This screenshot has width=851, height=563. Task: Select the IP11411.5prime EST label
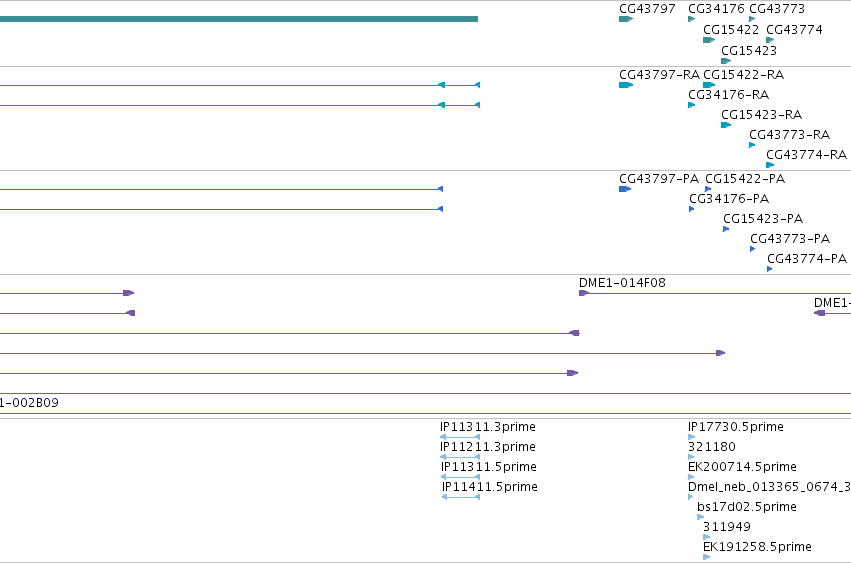490,487
